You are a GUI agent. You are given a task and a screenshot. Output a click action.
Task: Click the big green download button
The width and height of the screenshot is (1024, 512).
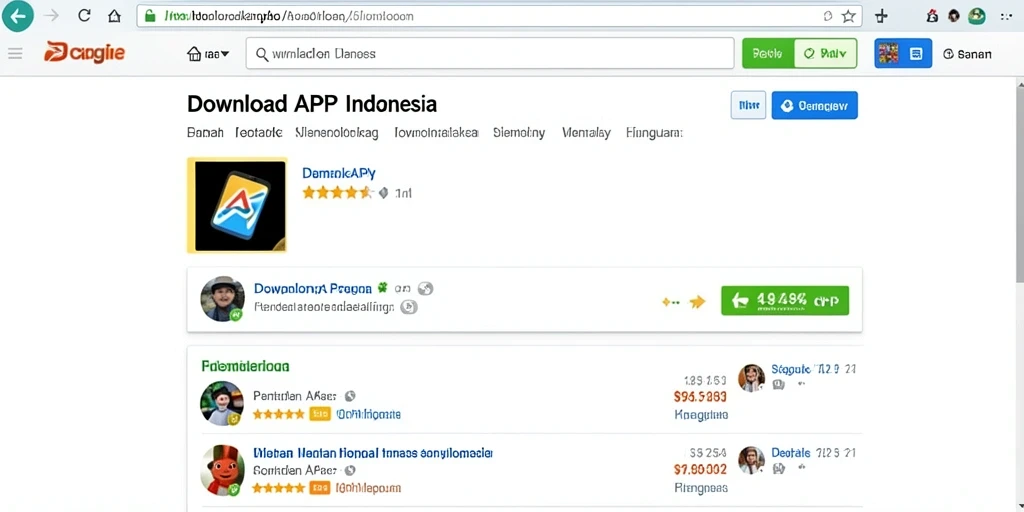[x=785, y=300]
